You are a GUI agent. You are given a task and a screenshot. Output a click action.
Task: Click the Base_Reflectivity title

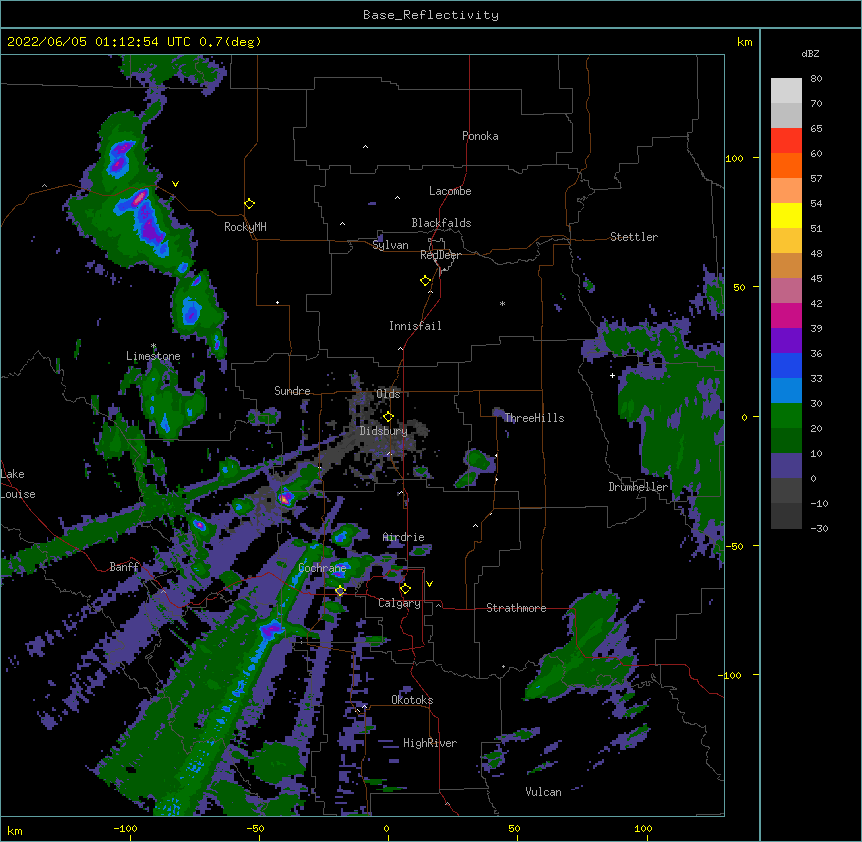coord(431,15)
